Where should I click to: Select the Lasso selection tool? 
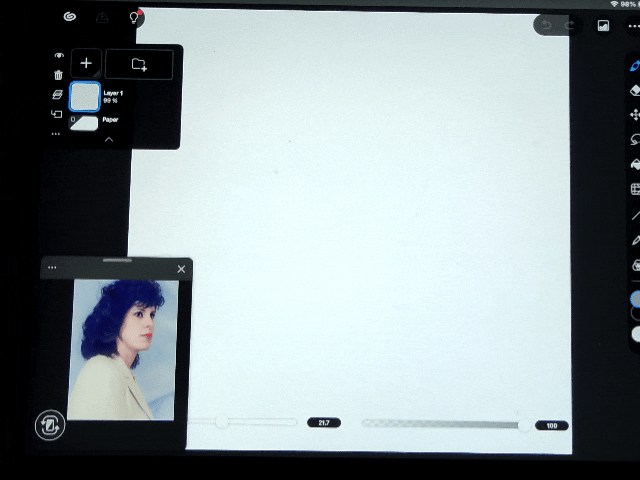(x=635, y=140)
